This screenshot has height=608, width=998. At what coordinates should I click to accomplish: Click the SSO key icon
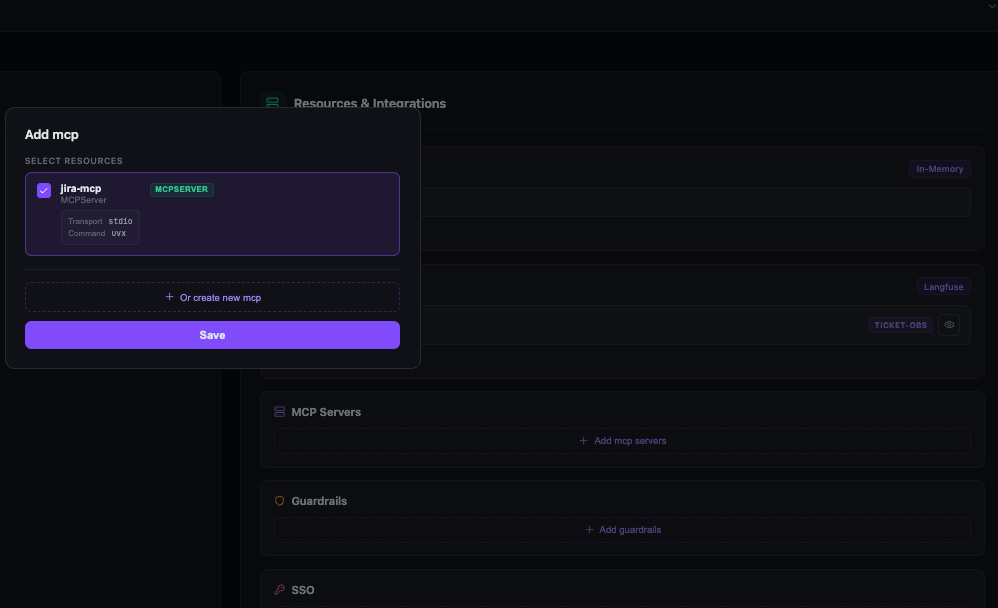[x=279, y=589]
